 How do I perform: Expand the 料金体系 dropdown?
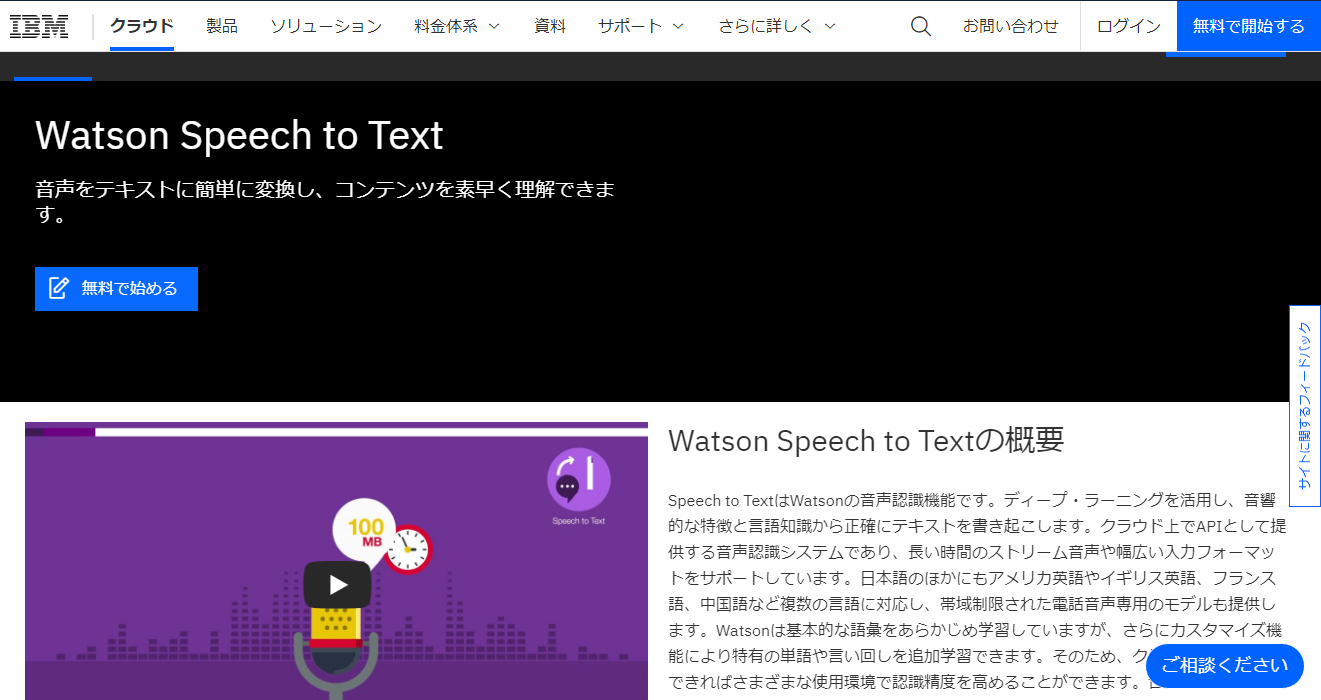point(457,26)
